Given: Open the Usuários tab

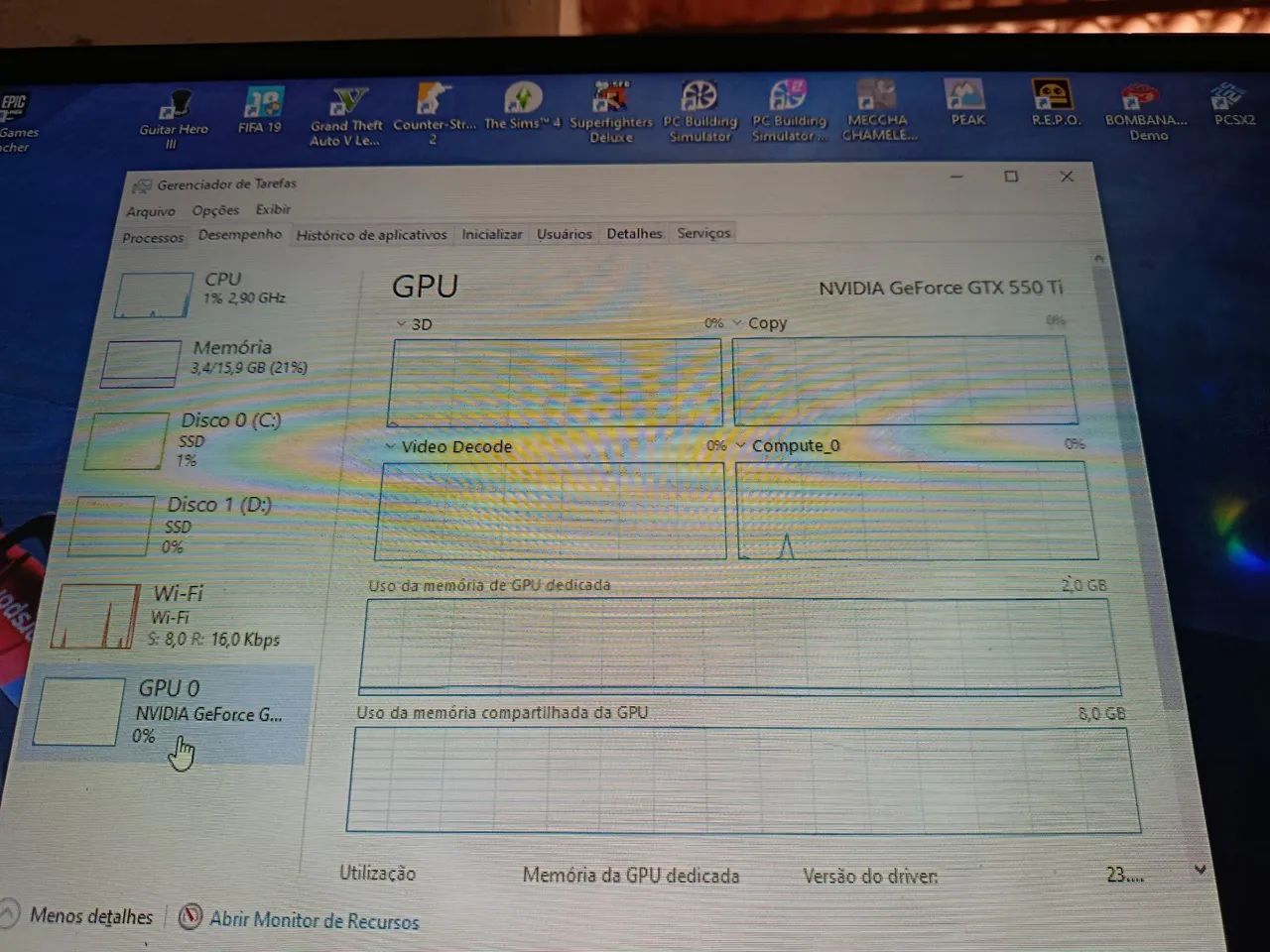Looking at the screenshot, I should point(564,234).
